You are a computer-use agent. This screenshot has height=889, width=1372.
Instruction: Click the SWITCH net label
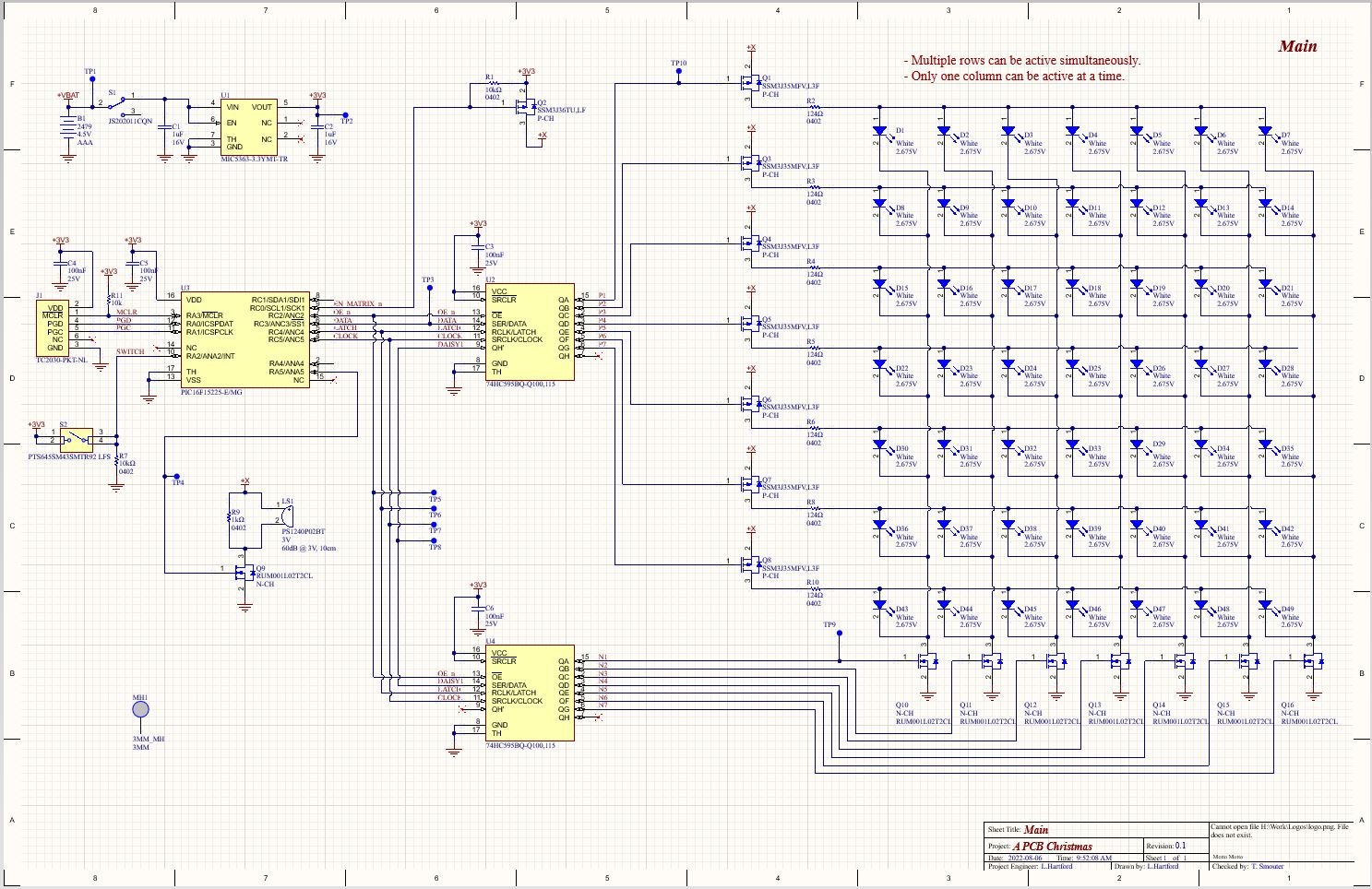(130, 351)
